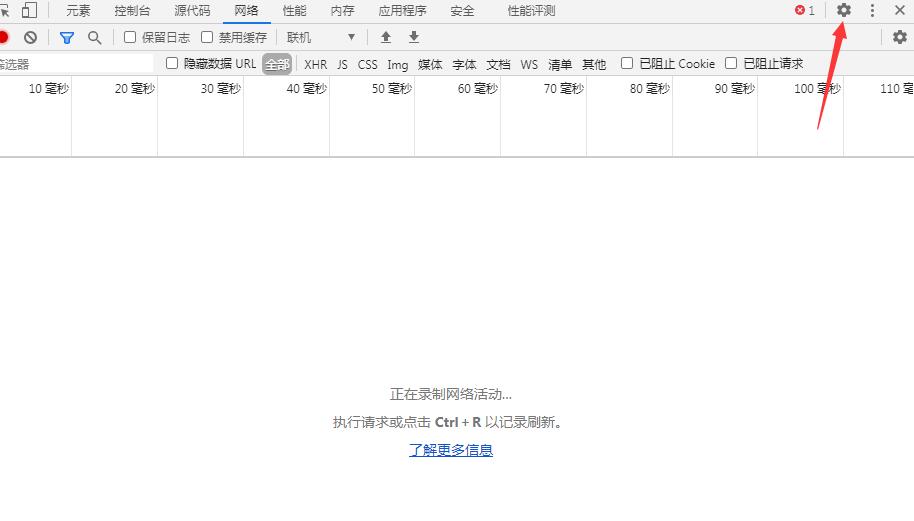The height and width of the screenshot is (521, 914).
Task: Toggle the device toolbar icon
Action: coord(29,10)
